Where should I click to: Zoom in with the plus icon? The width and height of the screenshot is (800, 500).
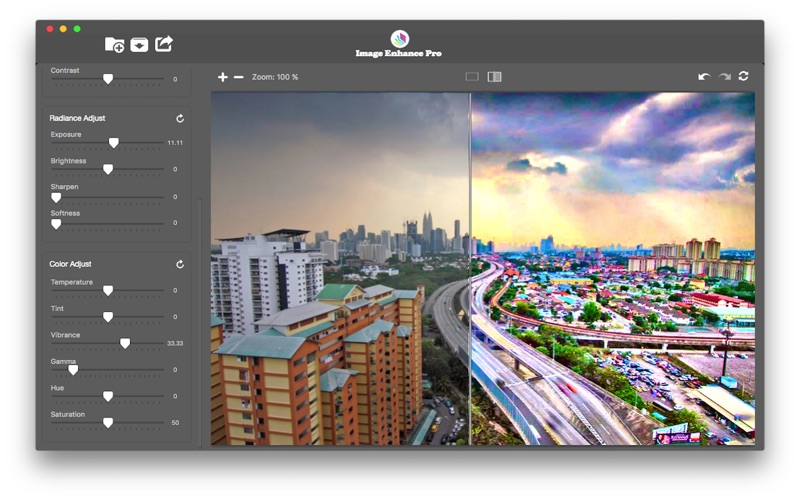click(222, 77)
